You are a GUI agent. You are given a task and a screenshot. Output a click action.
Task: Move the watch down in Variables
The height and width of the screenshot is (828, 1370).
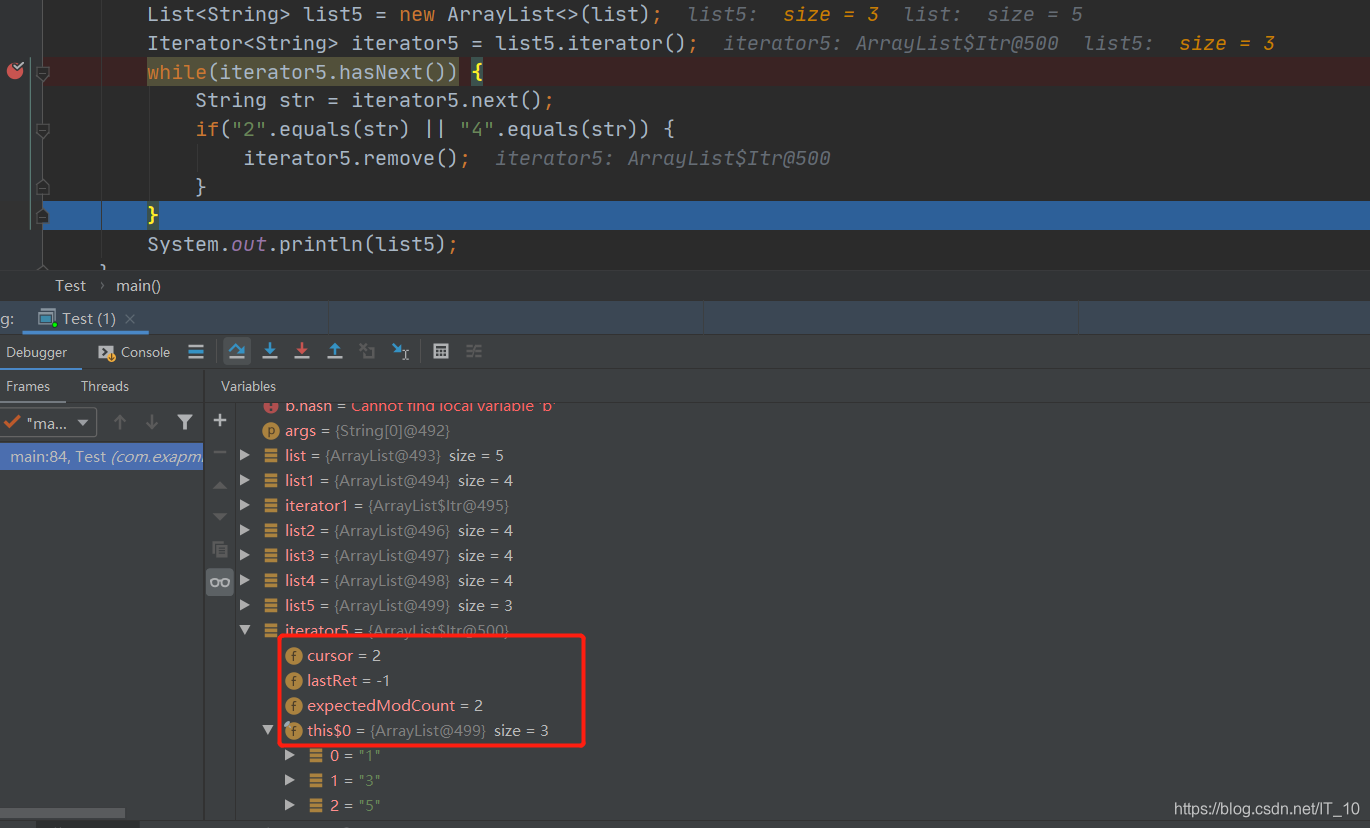tap(220, 517)
